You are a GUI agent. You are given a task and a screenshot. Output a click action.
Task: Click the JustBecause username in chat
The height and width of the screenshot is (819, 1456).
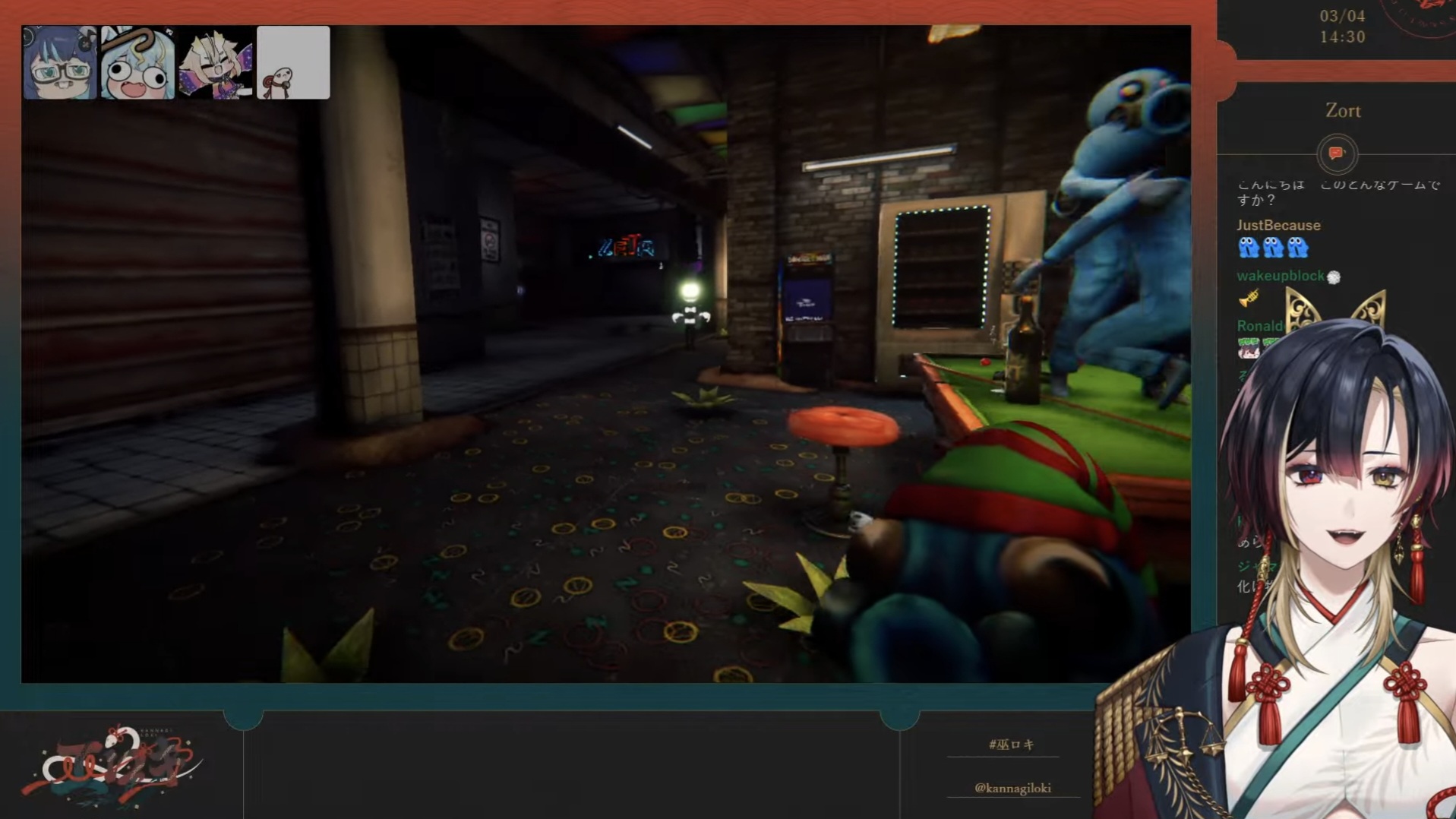pyautogui.click(x=1278, y=226)
